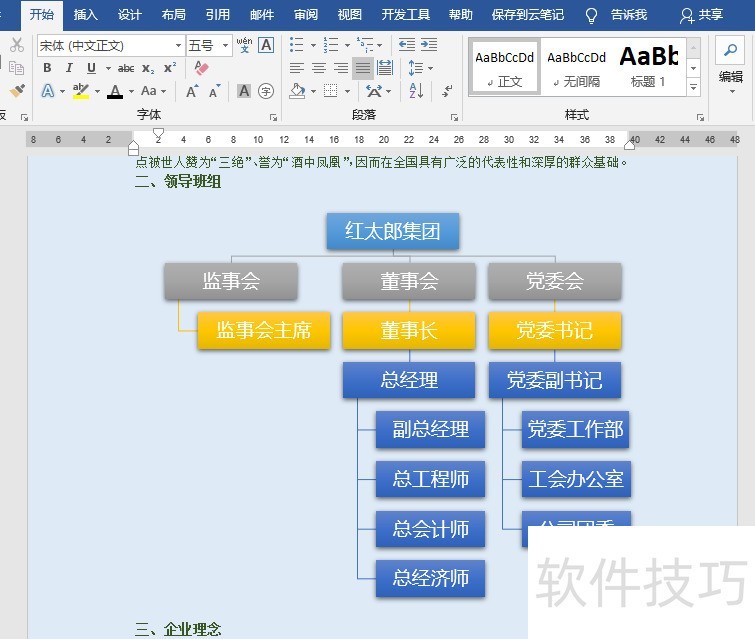Image resolution: width=755 pixels, height=639 pixels.
Task: Switch to the 布局 tab
Action: point(173,15)
